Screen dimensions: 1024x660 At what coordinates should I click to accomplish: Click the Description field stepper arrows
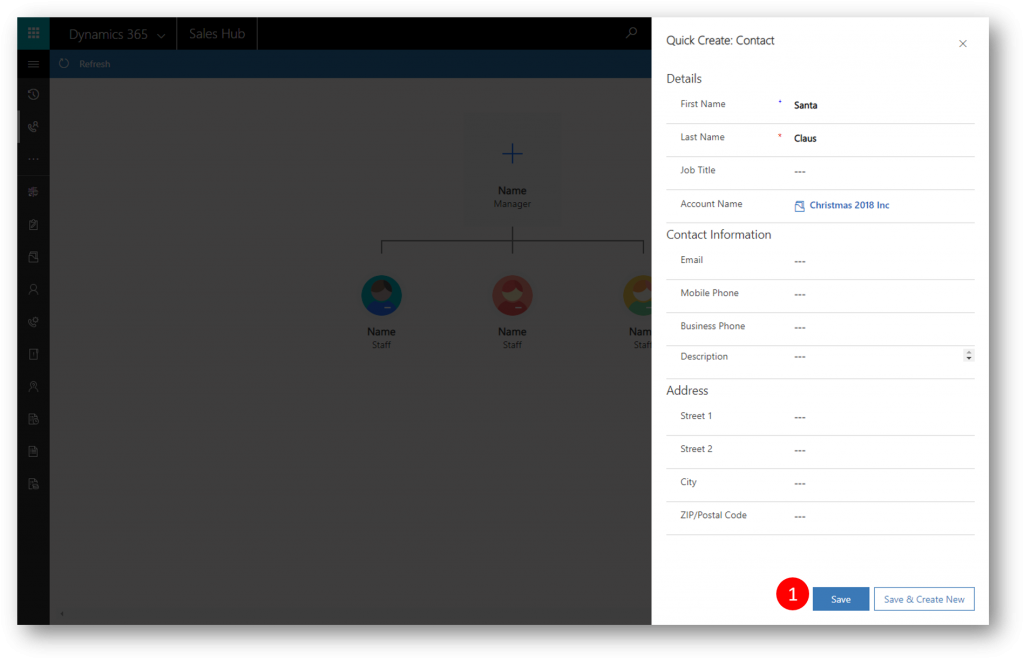(968, 355)
